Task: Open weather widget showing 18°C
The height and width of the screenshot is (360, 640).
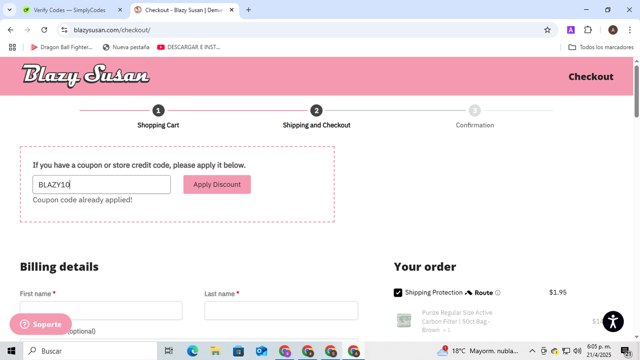Action: 478,351
